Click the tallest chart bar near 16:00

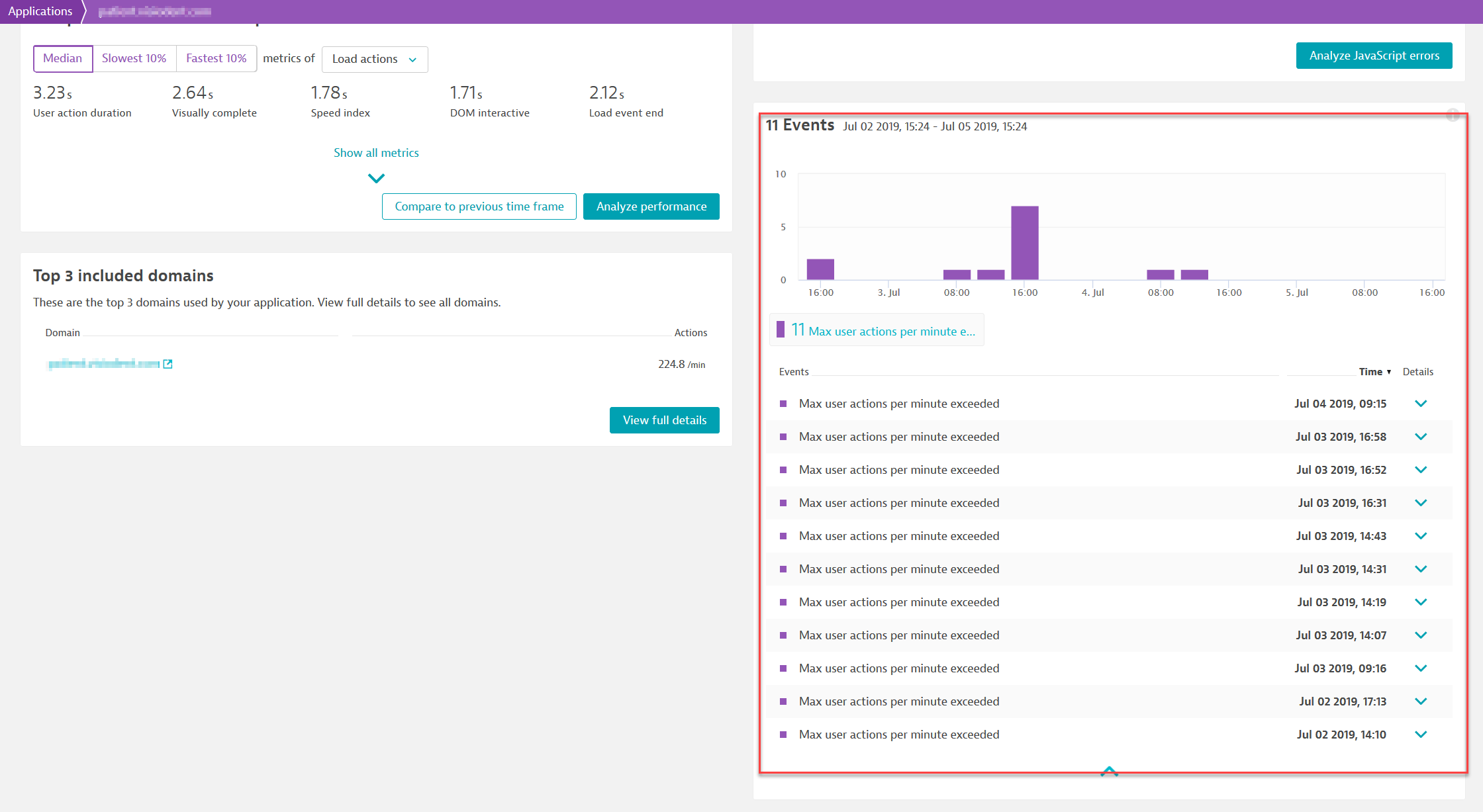click(x=1025, y=243)
